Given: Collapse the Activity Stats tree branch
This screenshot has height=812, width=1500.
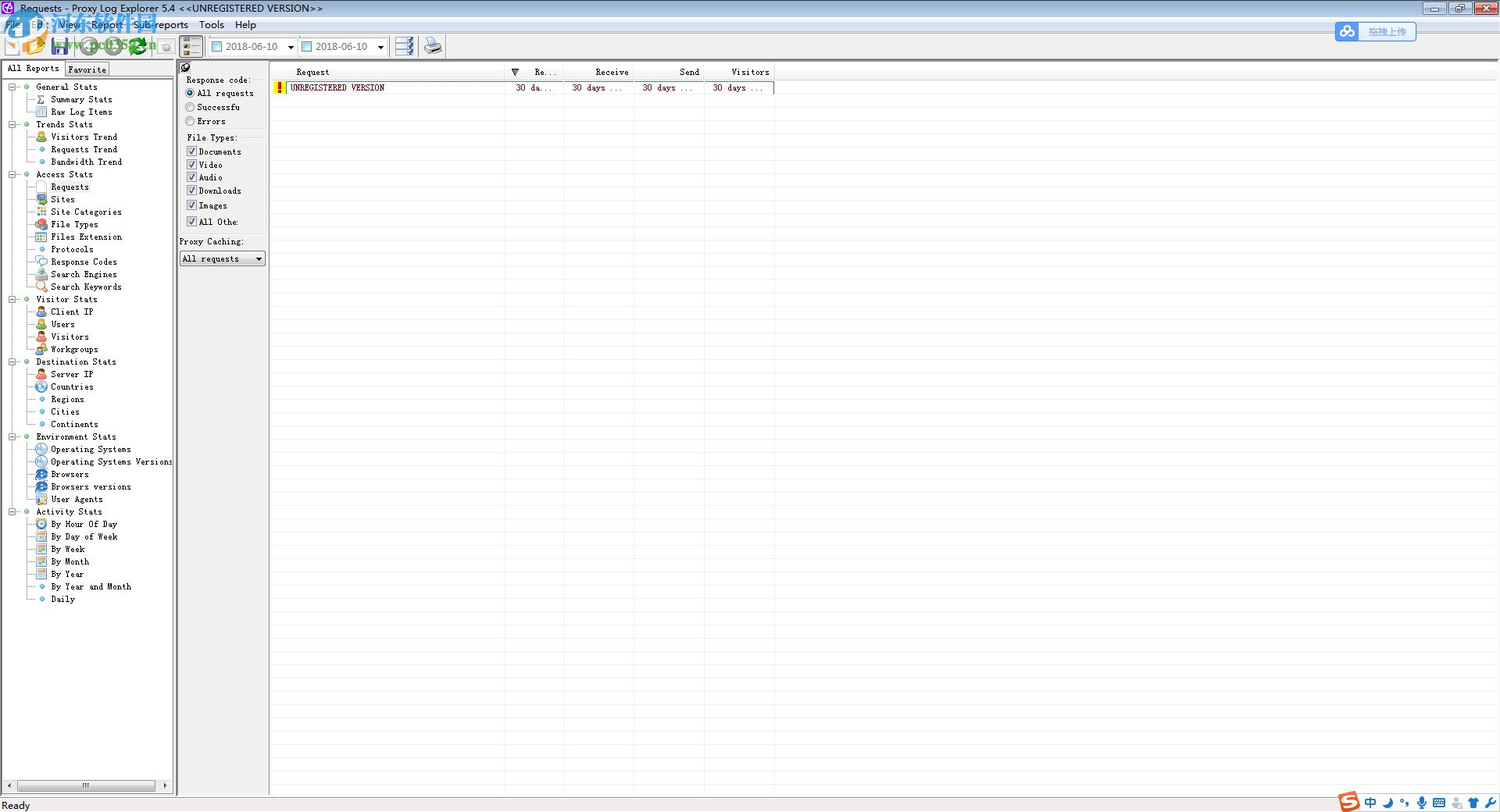Looking at the screenshot, I should [12, 511].
